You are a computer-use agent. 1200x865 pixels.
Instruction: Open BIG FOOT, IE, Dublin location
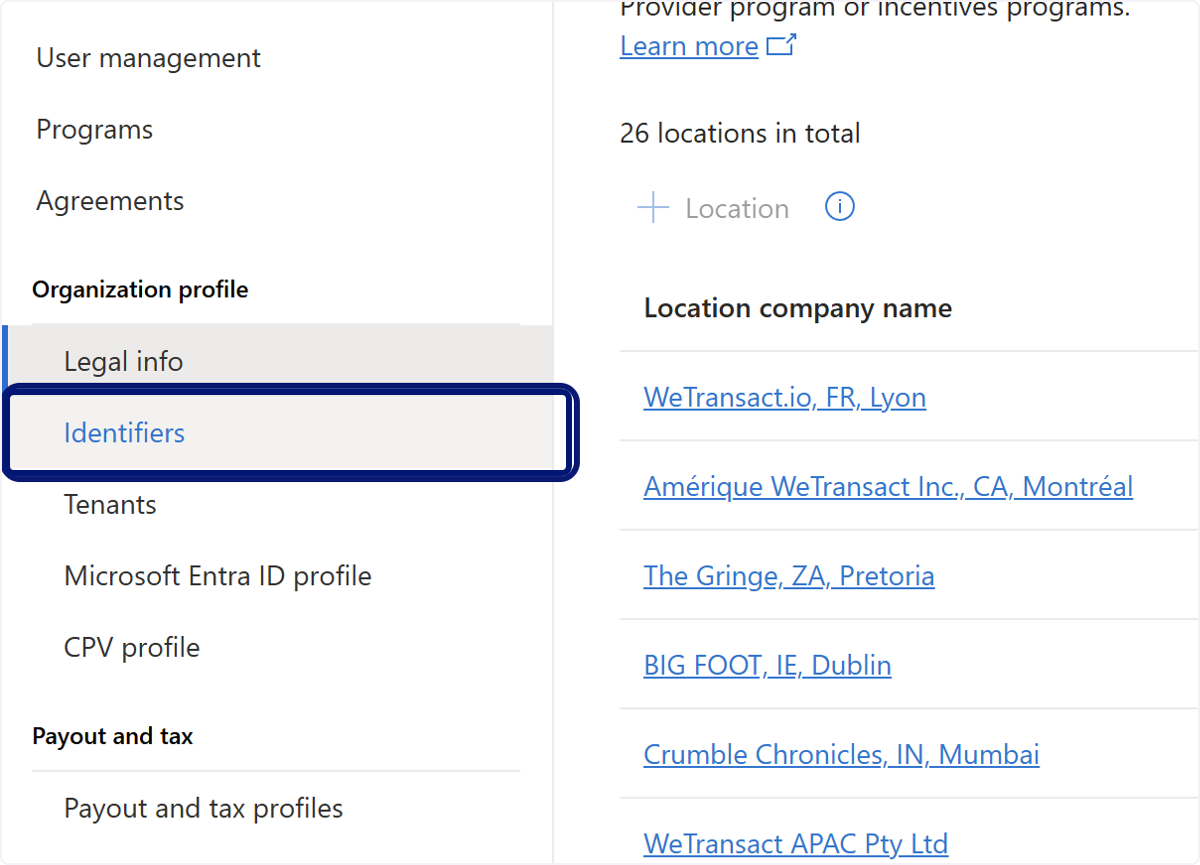767,665
